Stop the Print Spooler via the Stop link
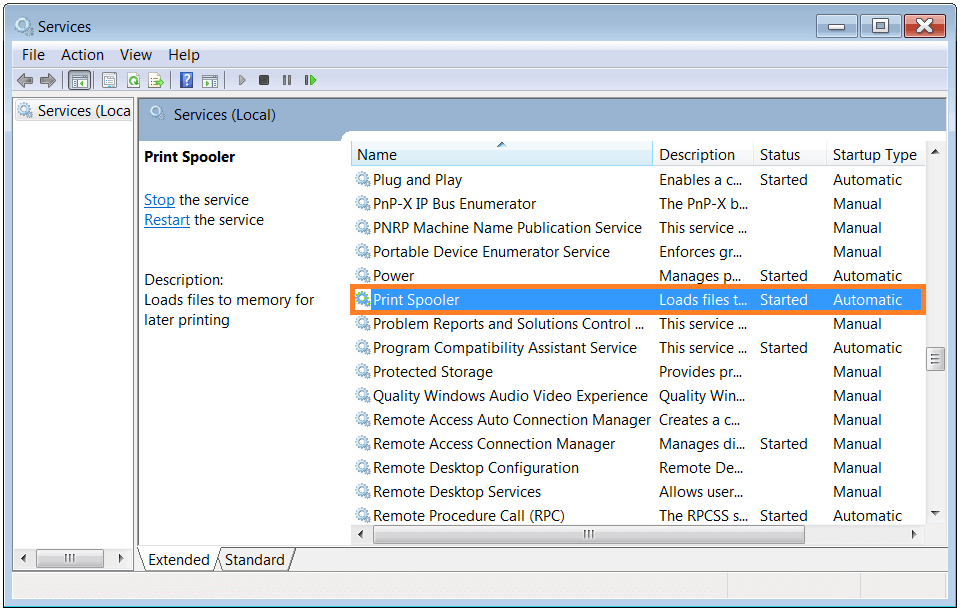 click(x=159, y=200)
